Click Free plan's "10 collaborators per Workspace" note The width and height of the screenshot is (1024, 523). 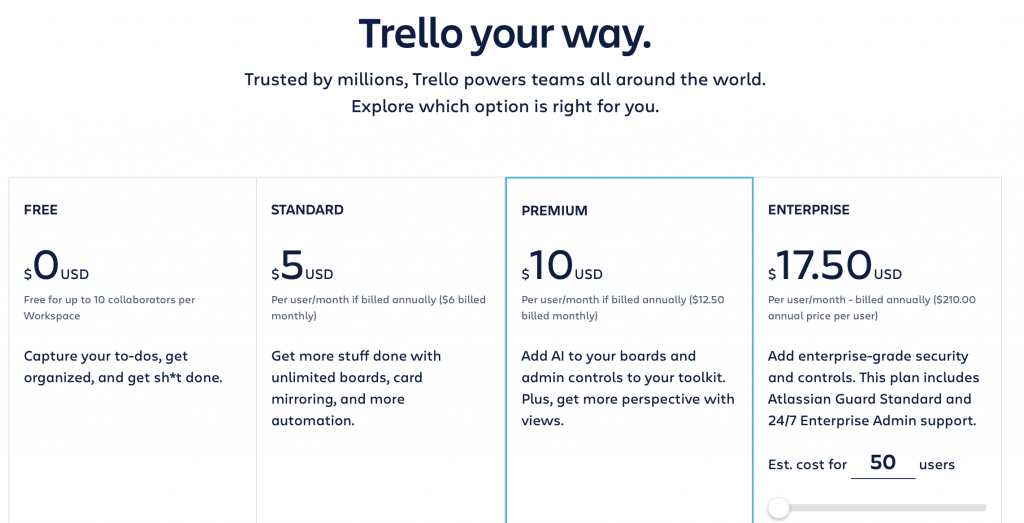tap(109, 307)
